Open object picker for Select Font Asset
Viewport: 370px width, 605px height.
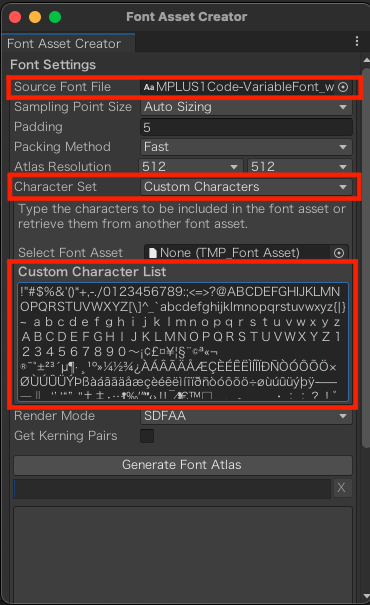point(339,253)
